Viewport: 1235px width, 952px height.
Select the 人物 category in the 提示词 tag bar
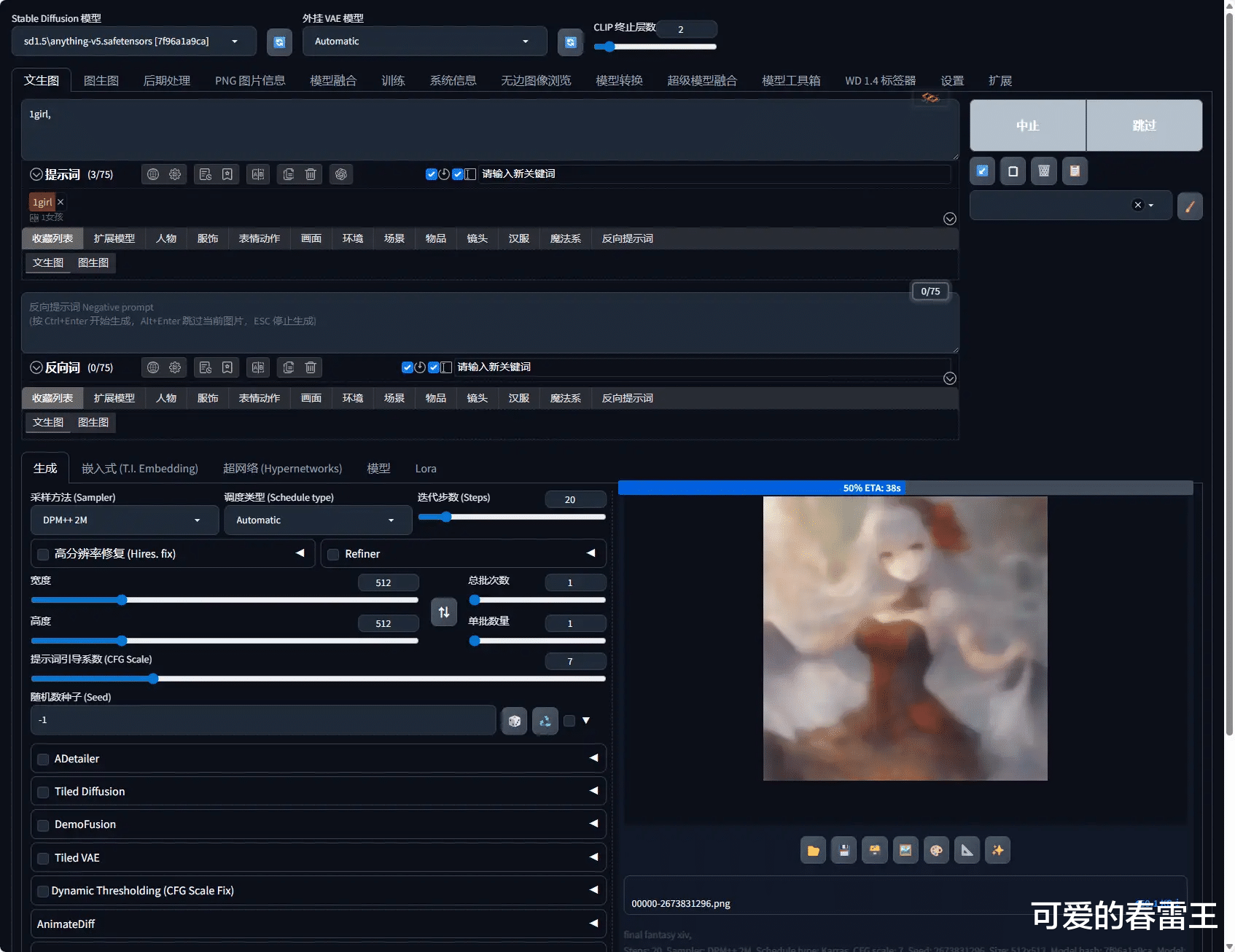pyautogui.click(x=166, y=238)
